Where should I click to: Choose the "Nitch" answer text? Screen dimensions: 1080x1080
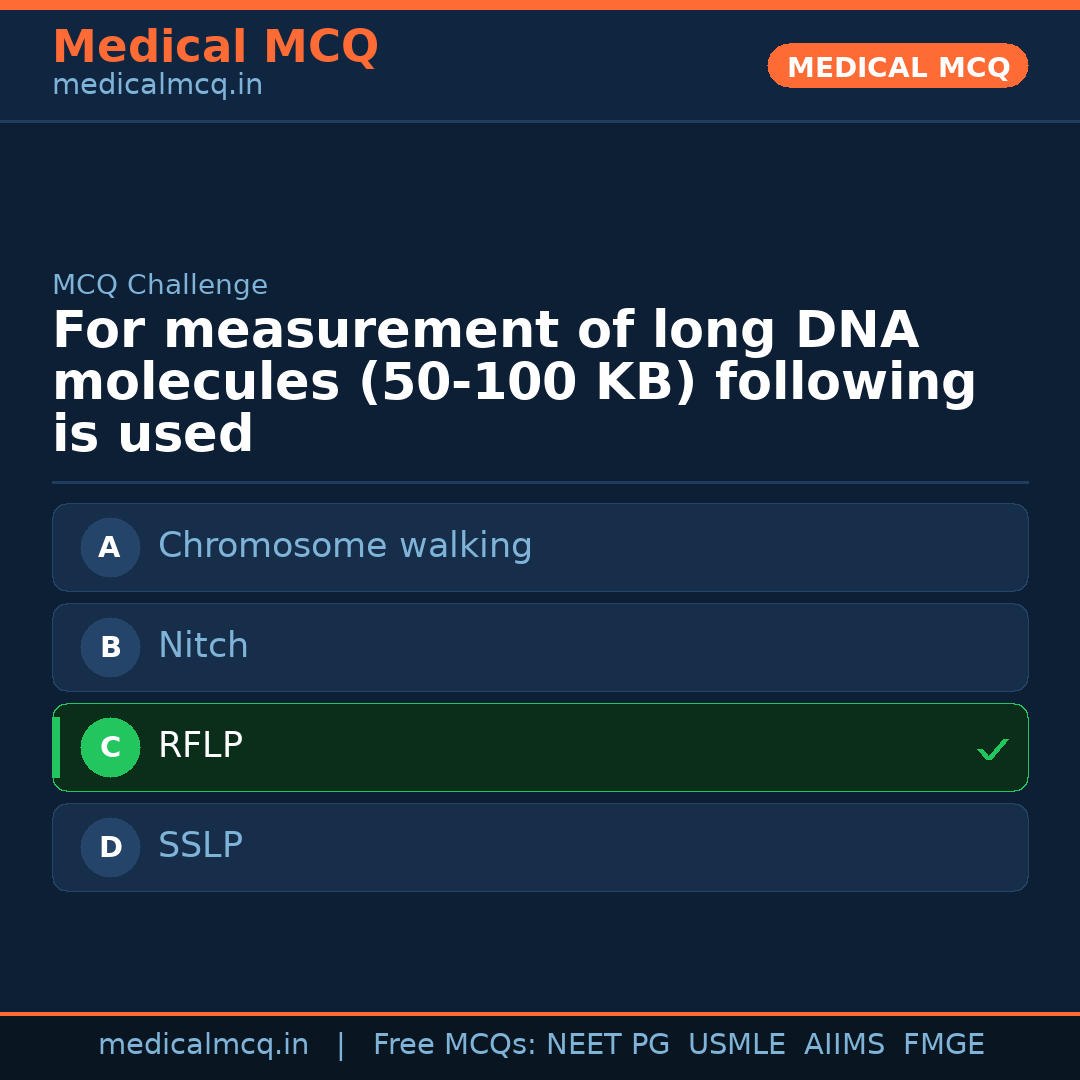pyautogui.click(x=203, y=646)
